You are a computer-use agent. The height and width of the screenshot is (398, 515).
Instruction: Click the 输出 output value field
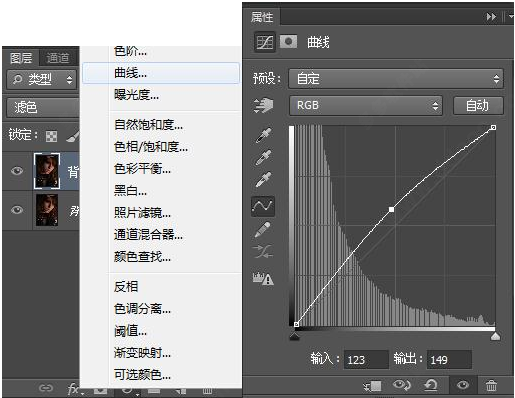pos(449,360)
